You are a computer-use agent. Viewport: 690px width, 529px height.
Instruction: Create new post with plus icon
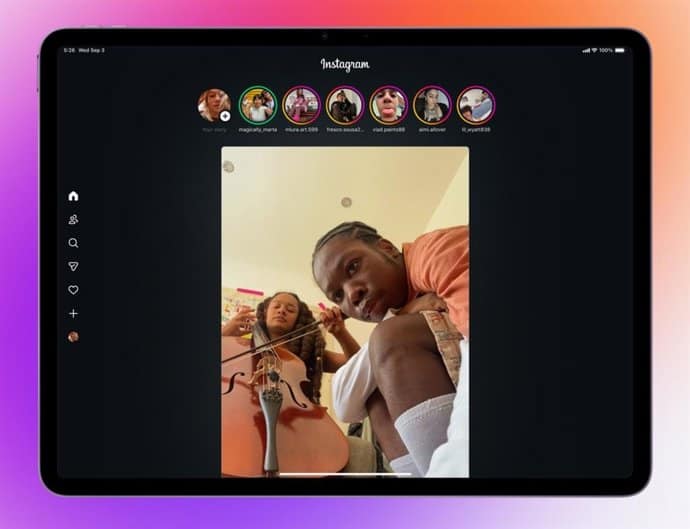pos(73,314)
